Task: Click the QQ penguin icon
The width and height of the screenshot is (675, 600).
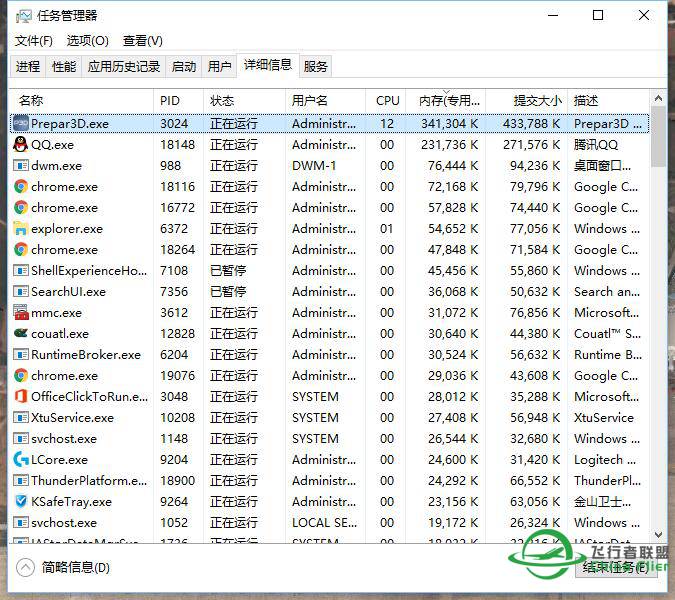Action: click(x=20, y=145)
